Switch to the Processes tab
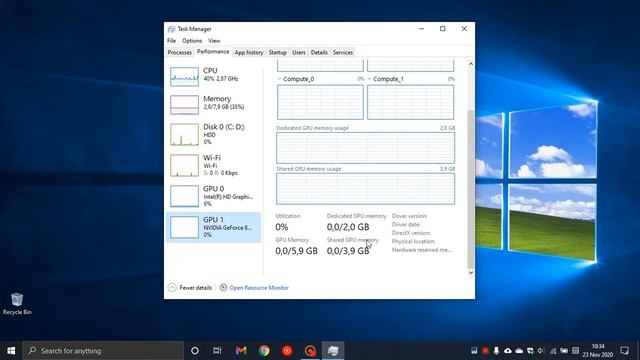 [x=180, y=53]
